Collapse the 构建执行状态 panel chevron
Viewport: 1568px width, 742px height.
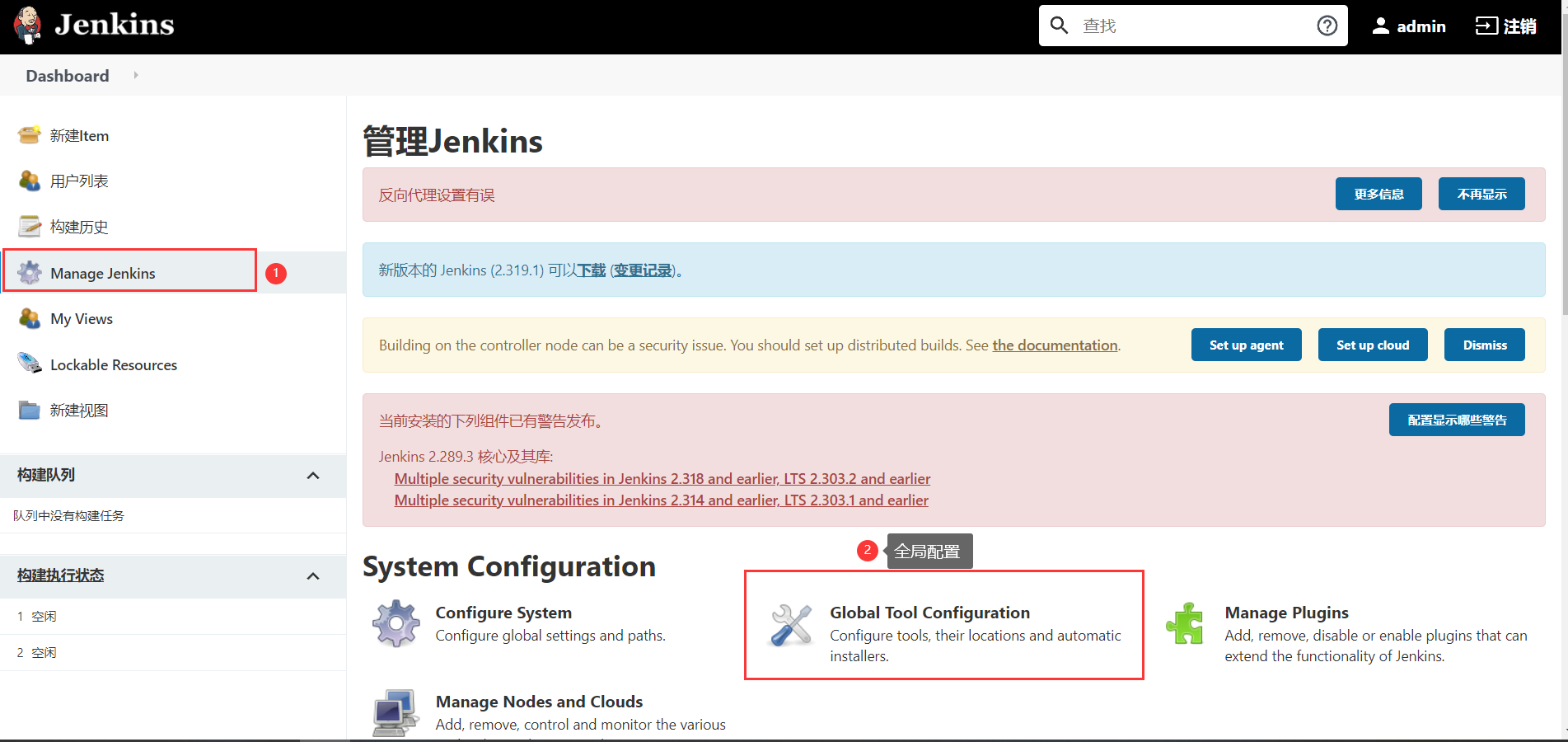point(313,576)
